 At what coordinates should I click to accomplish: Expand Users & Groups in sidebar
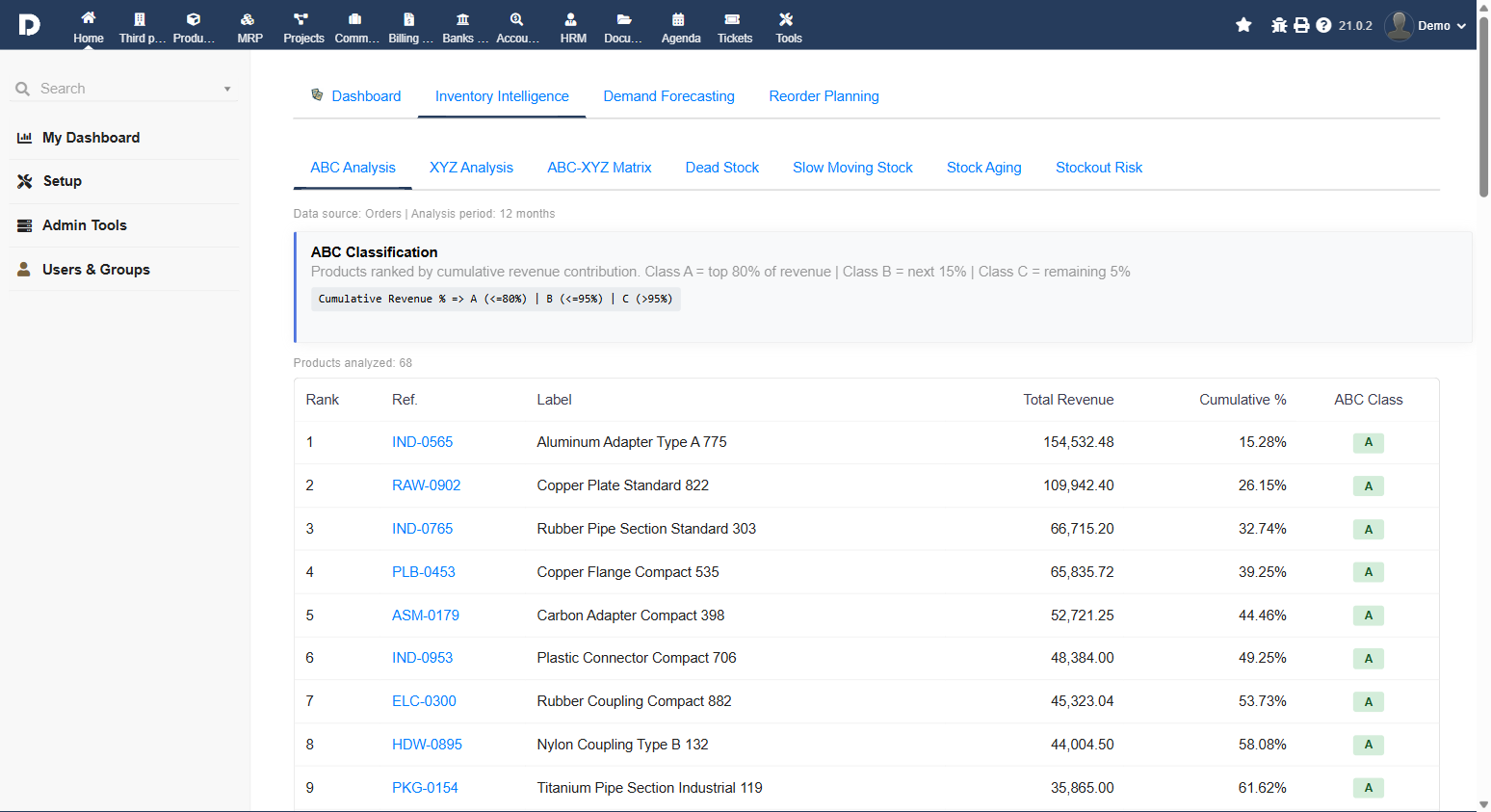coord(95,270)
